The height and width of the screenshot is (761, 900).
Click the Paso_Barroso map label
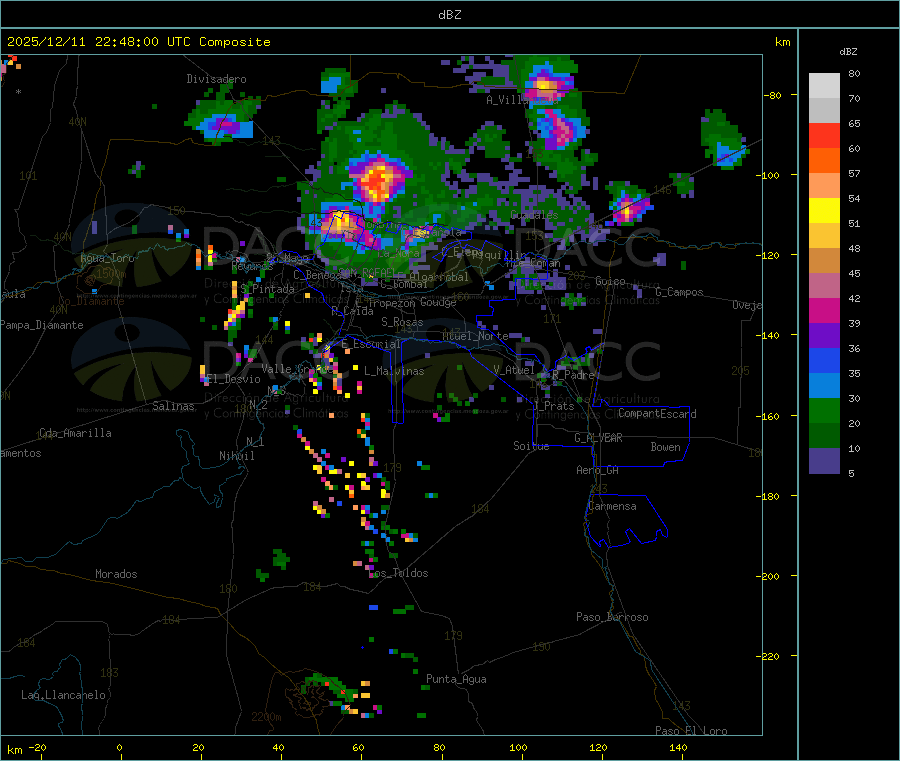tap(612, 617)
